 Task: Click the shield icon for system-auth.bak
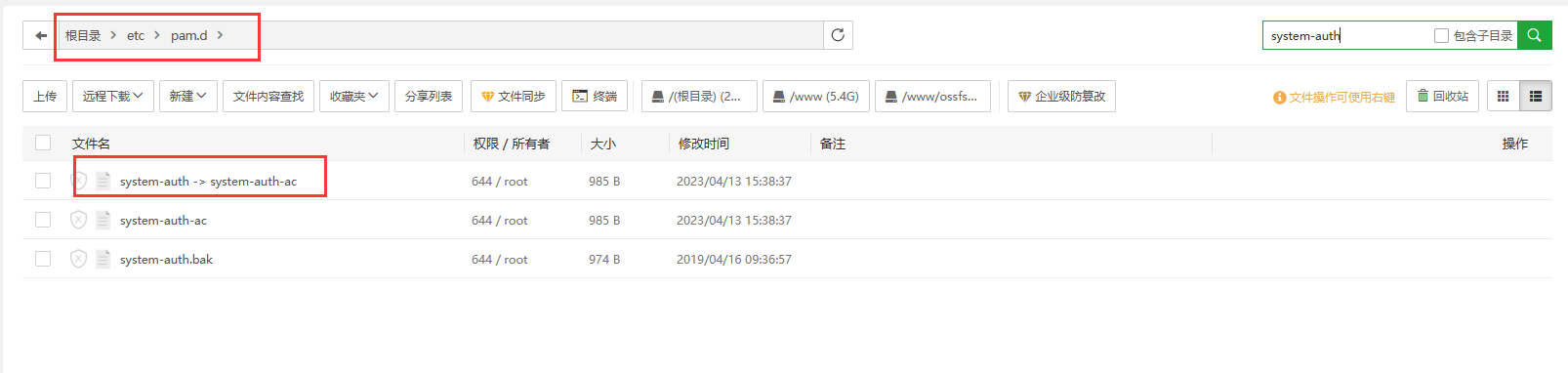point(79,259)
